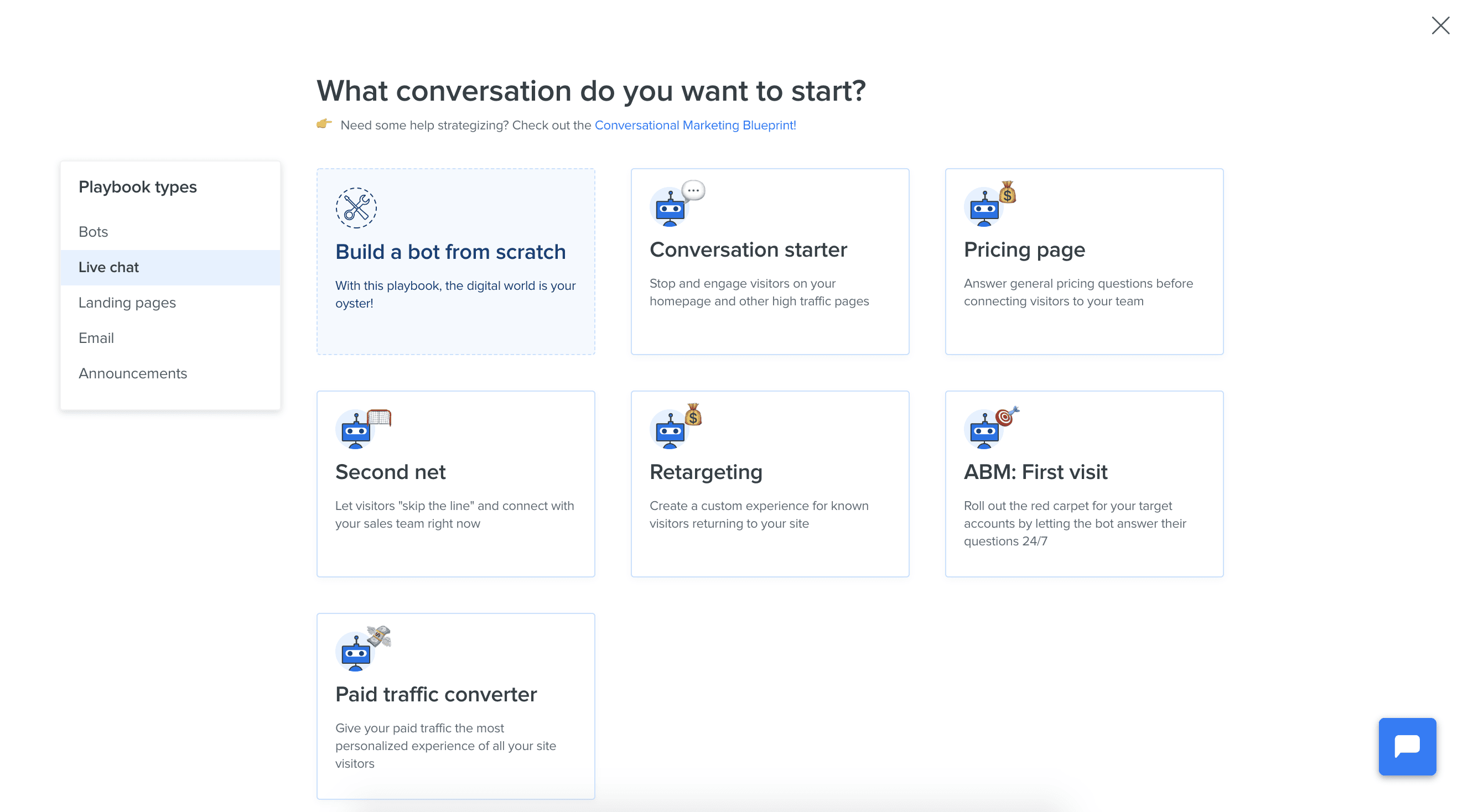Click the wrench and screwdriver scratch icon
The image size is (1473, 812).
coord(356,208)
